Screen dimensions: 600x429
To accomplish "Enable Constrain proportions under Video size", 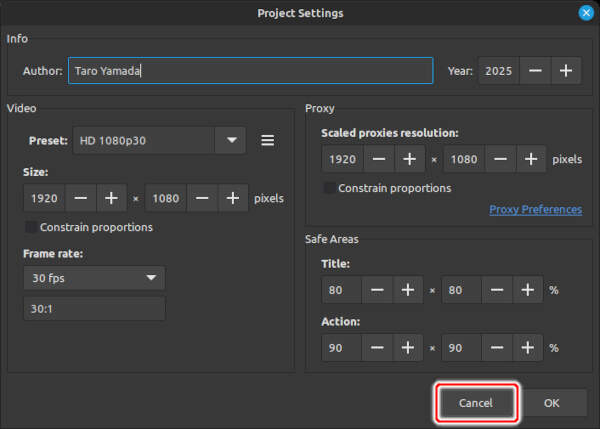I will 31,227.
